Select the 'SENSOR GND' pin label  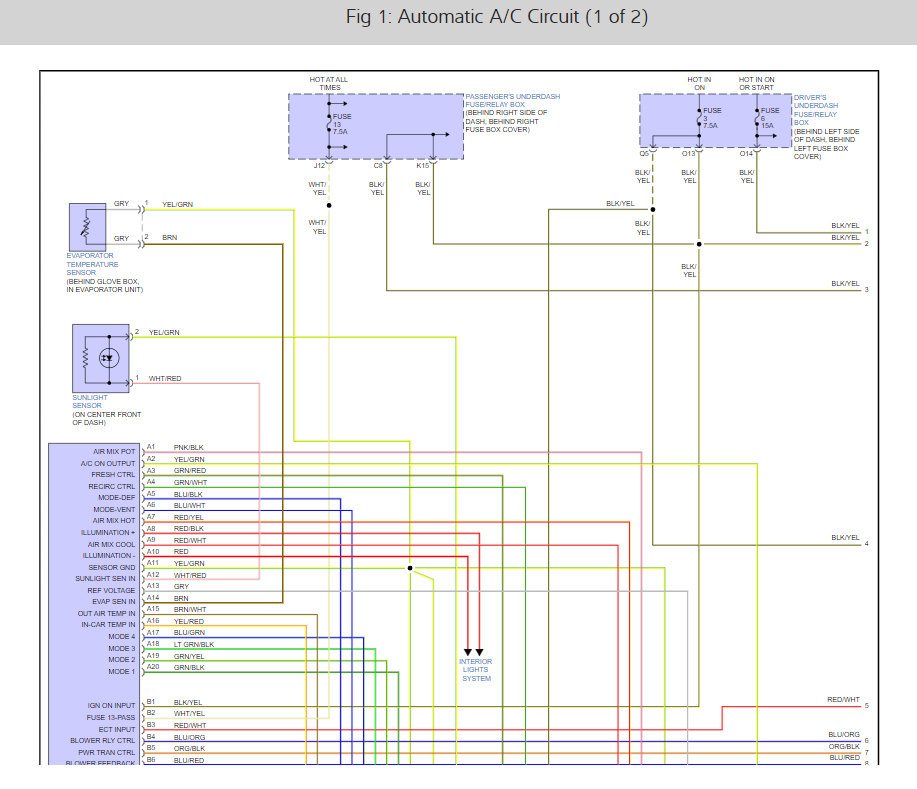click(x=112, y=567)
